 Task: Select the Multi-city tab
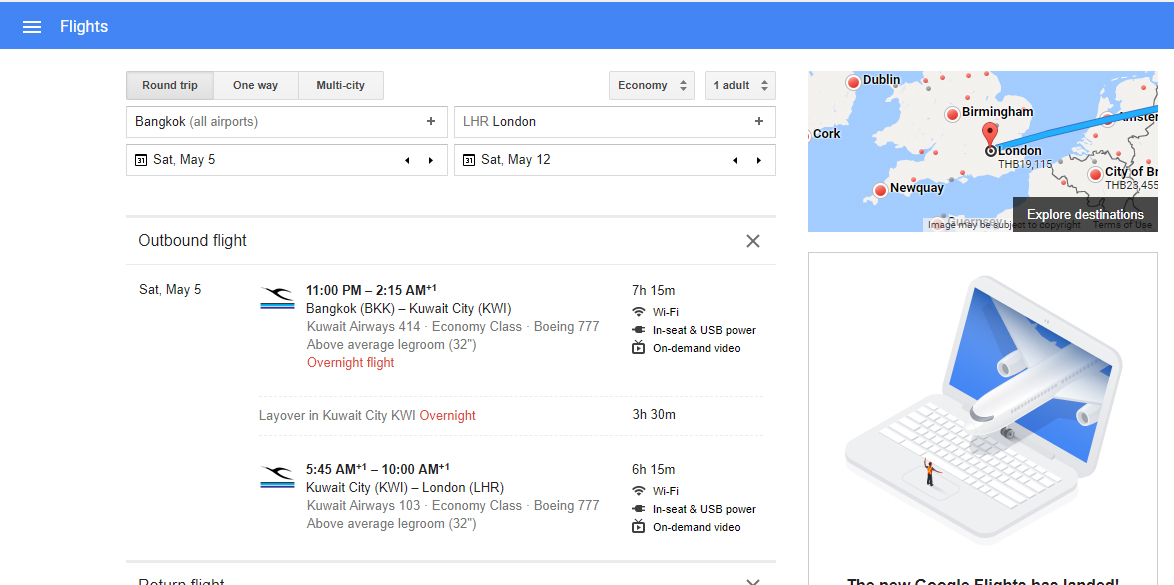pyautogui.click(x=341, y=85)
